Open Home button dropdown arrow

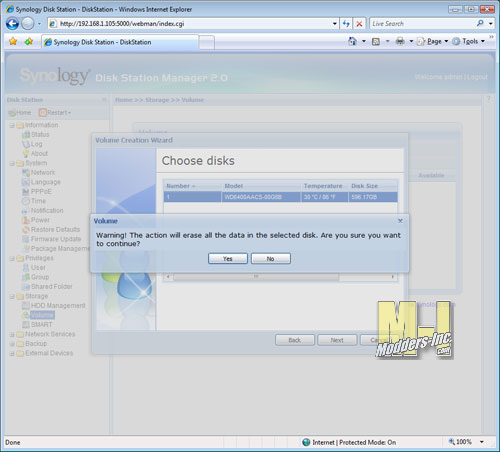click(x=364, y=41)
